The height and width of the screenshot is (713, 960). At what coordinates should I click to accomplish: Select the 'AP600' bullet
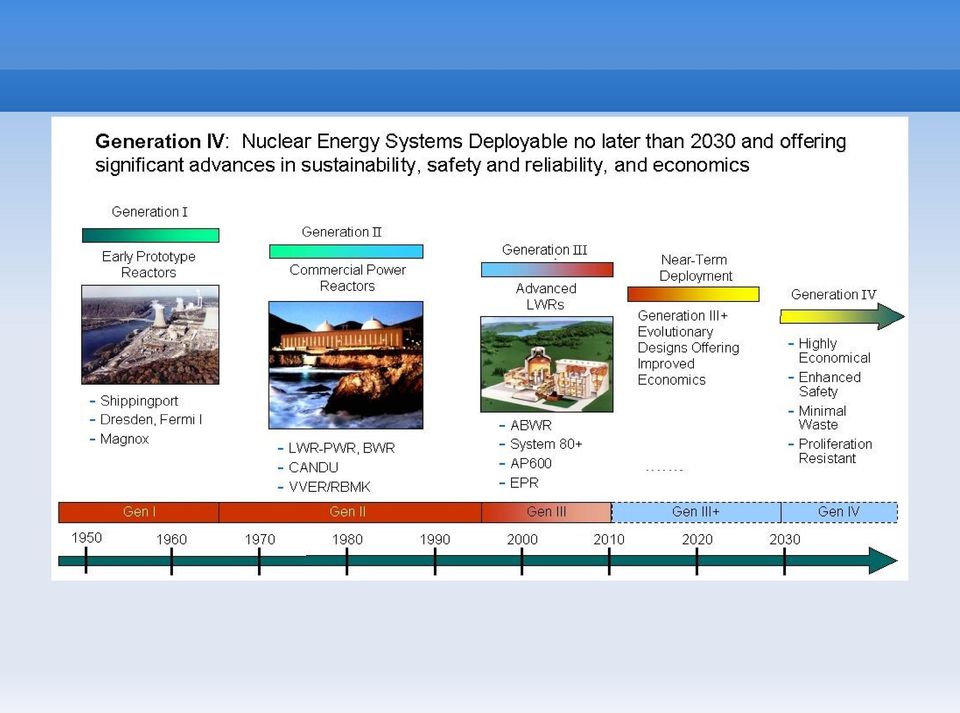525,463
